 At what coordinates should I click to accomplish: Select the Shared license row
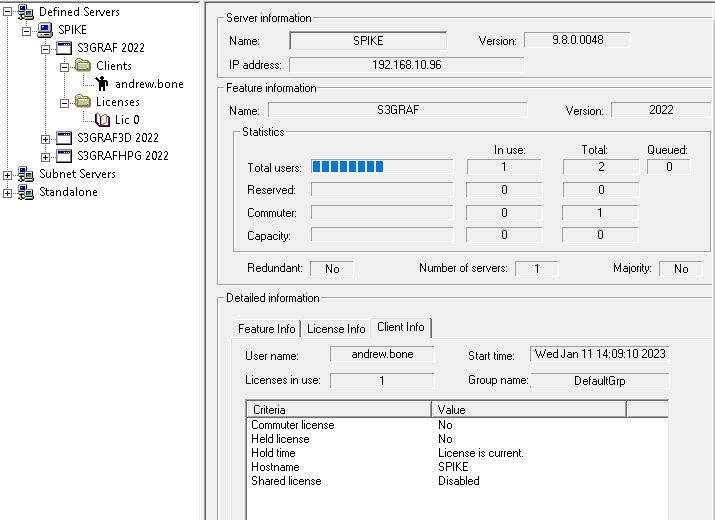pos(457,481)
